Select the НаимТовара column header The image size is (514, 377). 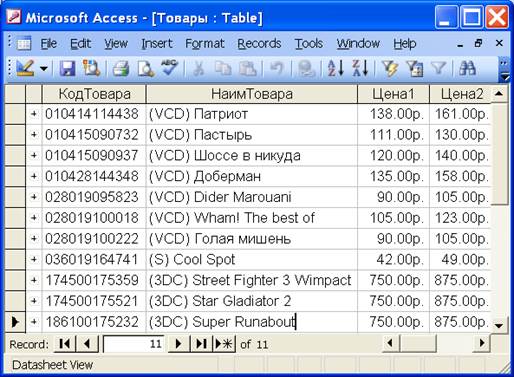pos(252,94)
